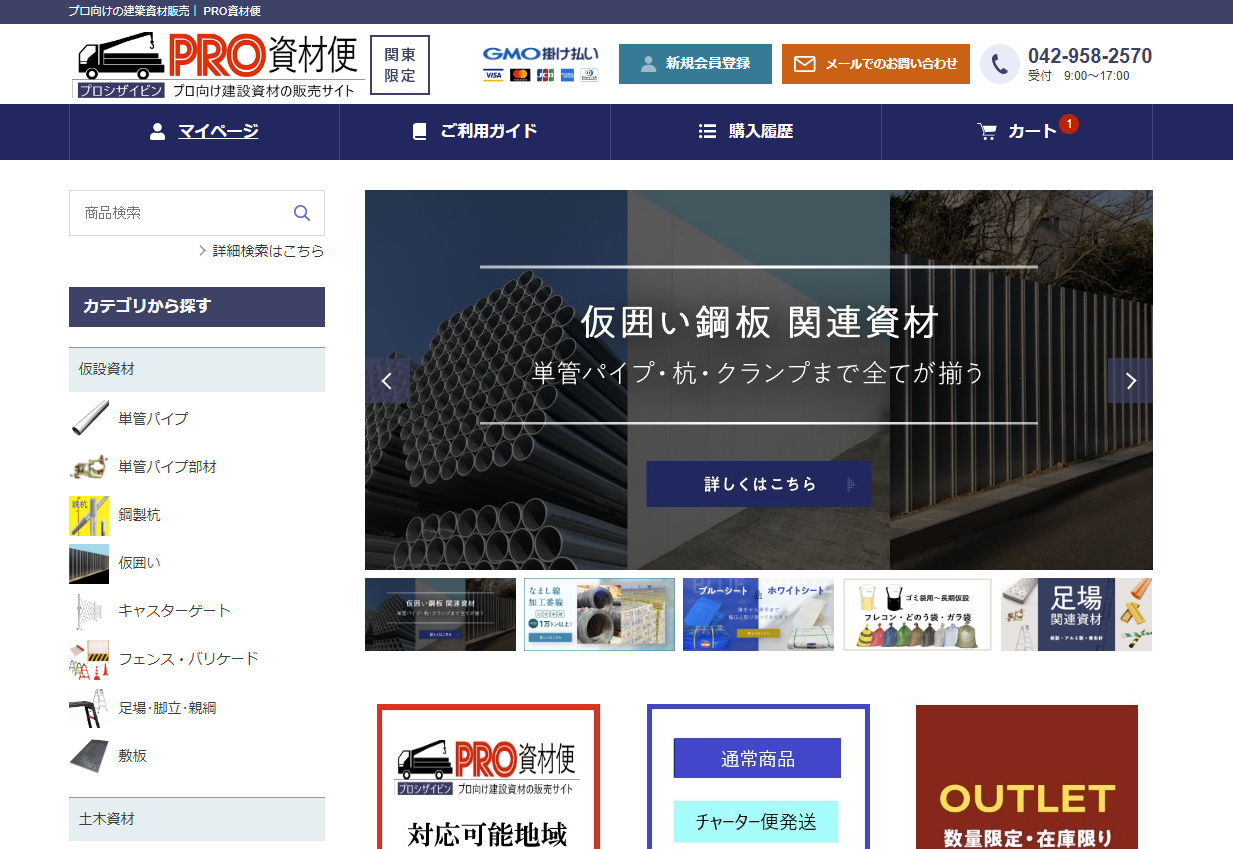Select the 足場関連資材 banner thumbnail
The image size is (1233, 849).
pos(1076,615)
